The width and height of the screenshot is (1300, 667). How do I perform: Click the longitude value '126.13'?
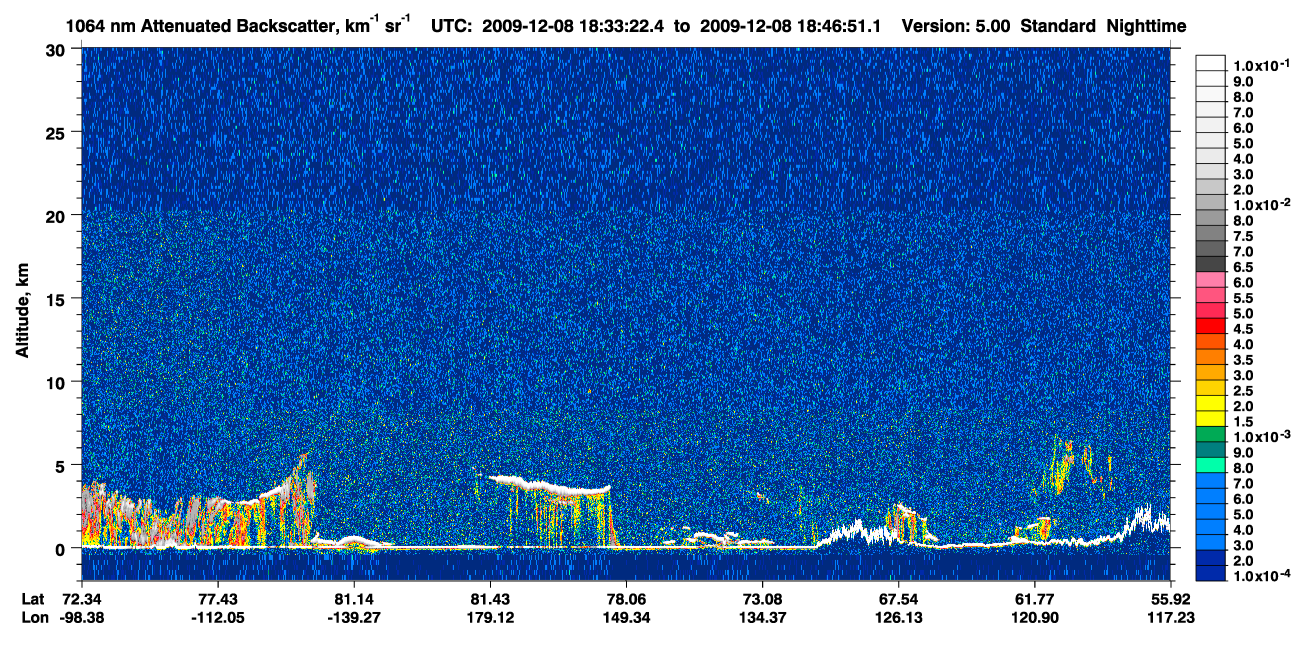click(x=898, y=617)
